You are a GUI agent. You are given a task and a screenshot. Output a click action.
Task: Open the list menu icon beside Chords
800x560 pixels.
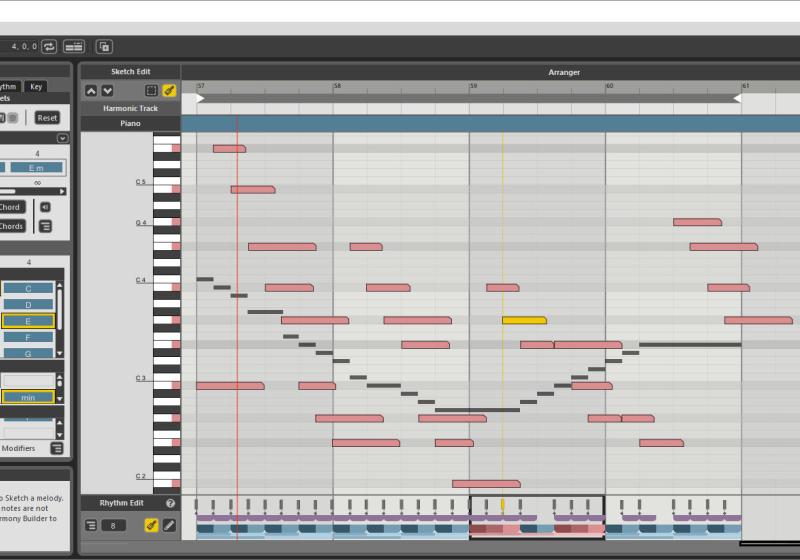[45, 226]
